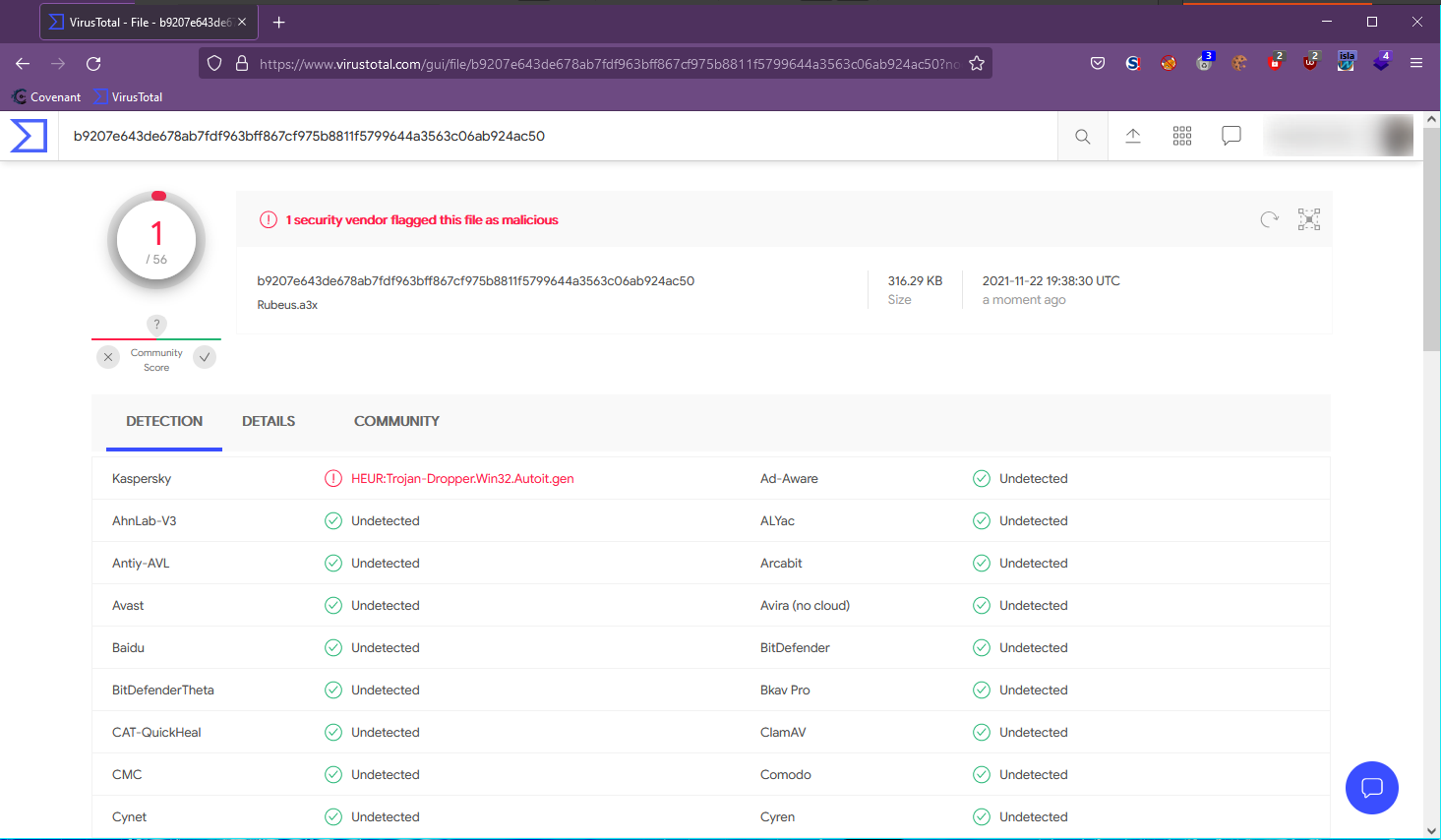
Task: Click the browser forward arrow
Action: coord(58,63)
